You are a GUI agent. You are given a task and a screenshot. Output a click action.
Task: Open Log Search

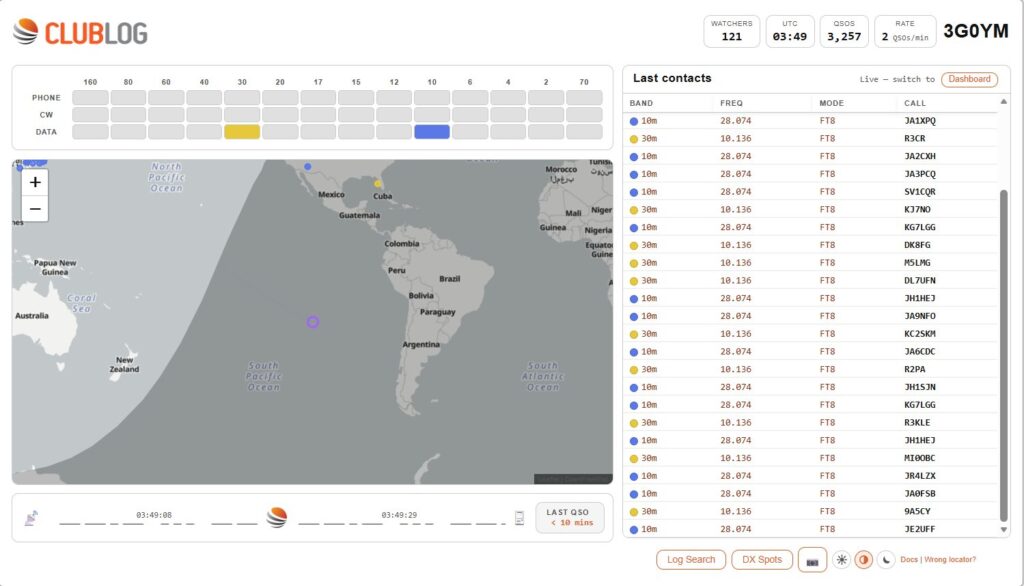(x=691, y=560)
